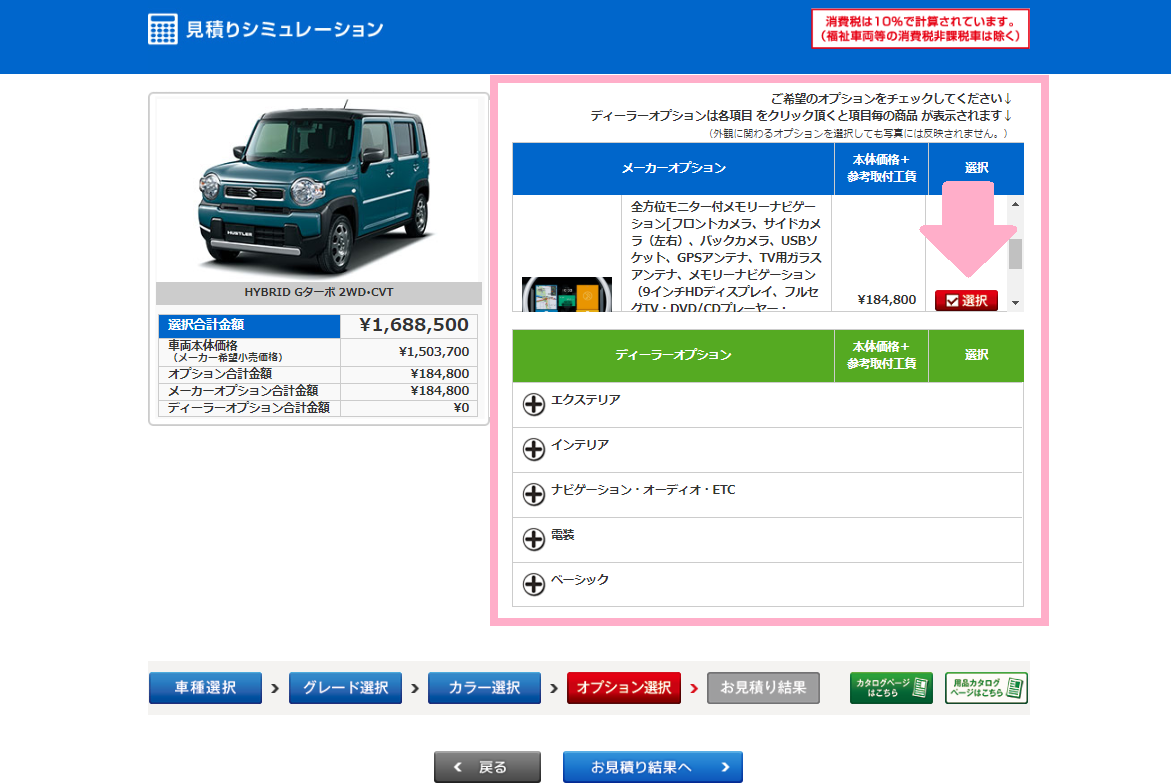
Task: Click the 車両本体価格 ¥1,503,700 value
Action: pyautogui.click(x=434, y=352)
